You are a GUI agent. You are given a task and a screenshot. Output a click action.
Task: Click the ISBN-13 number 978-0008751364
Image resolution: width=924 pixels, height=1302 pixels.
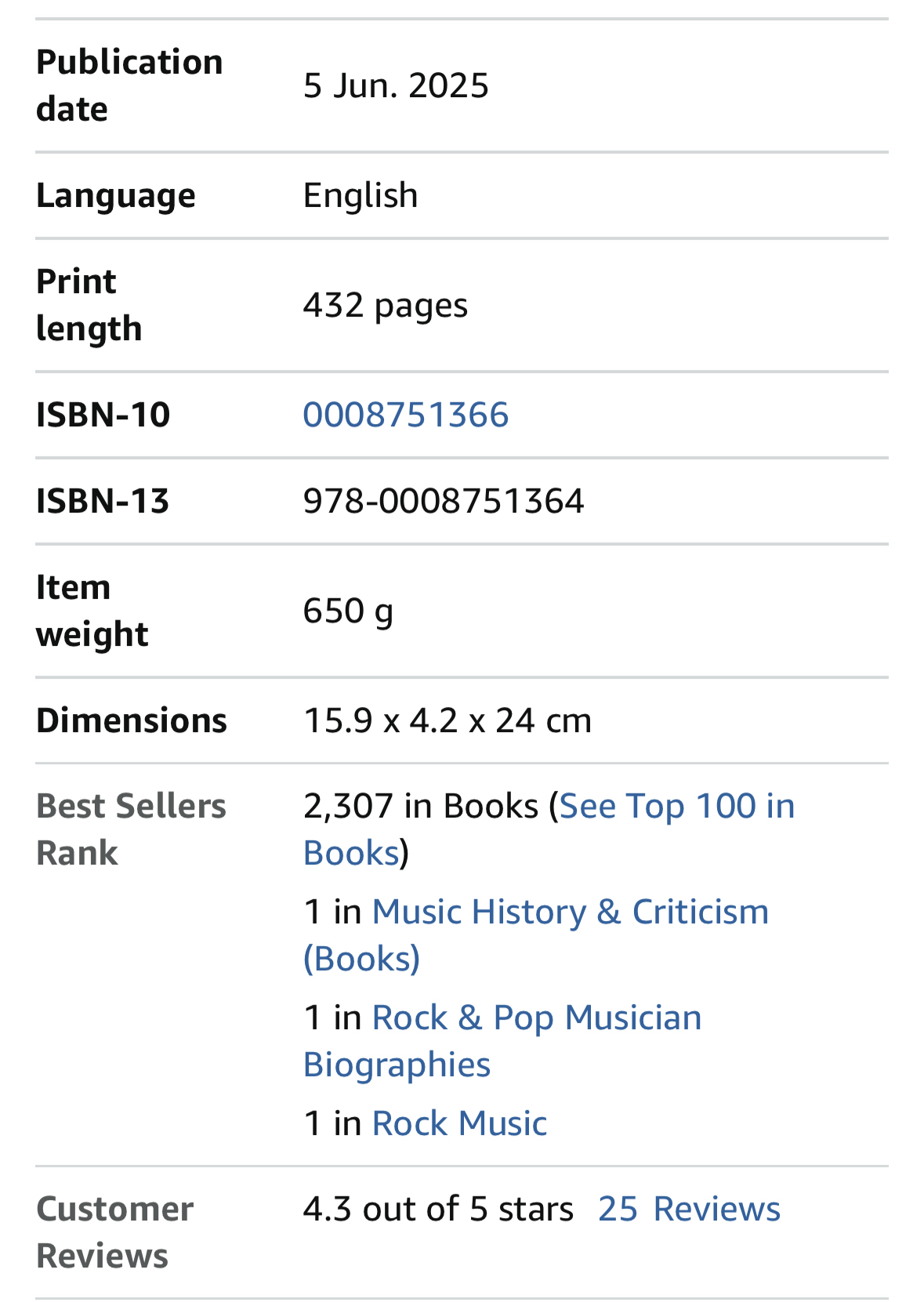coord(444,501)
